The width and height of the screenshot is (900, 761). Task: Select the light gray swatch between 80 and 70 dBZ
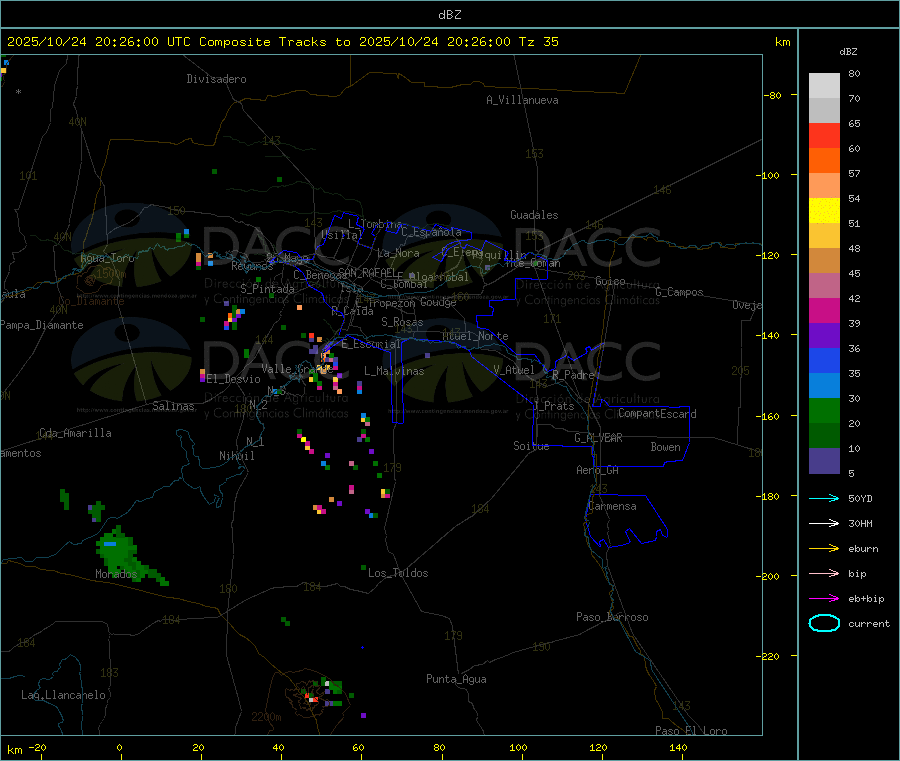824,86
